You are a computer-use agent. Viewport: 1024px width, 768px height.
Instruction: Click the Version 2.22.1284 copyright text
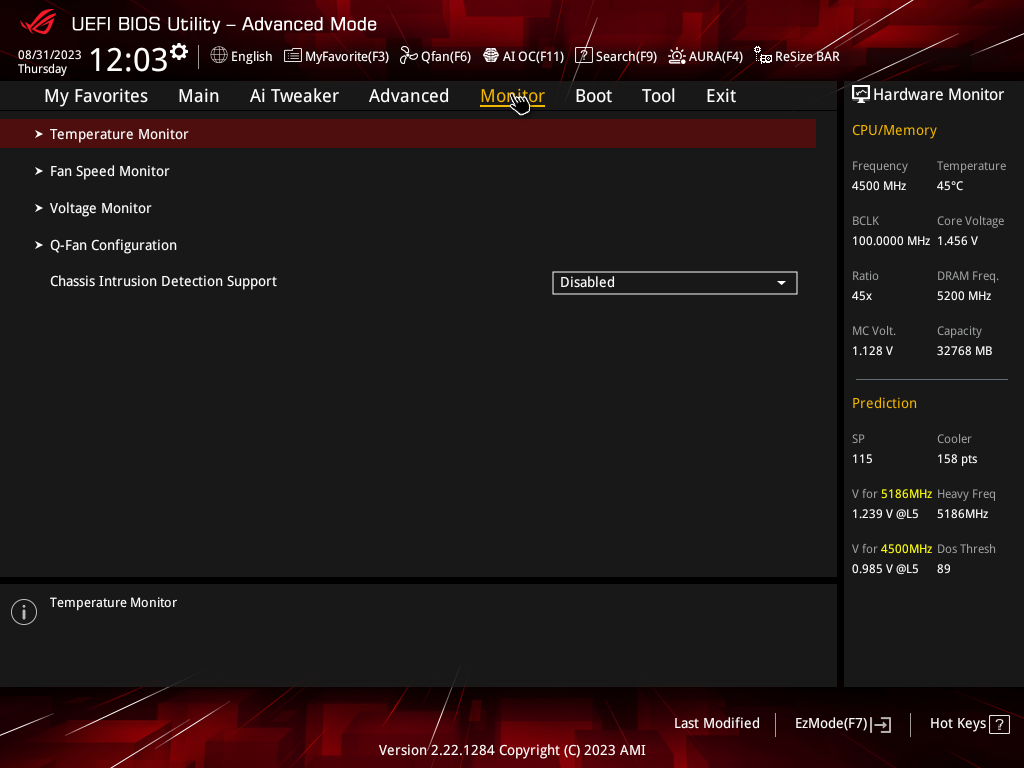point(512,750)
